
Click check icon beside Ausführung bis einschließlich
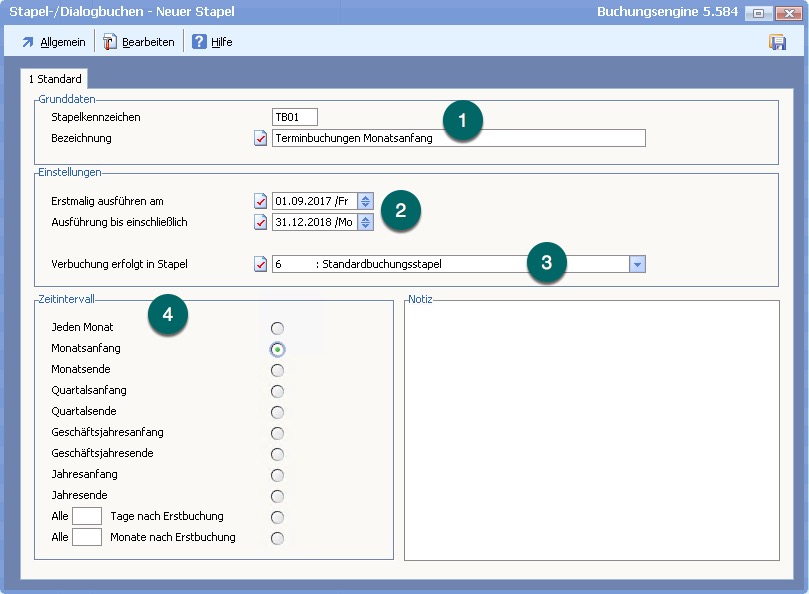tap(261, 222)
